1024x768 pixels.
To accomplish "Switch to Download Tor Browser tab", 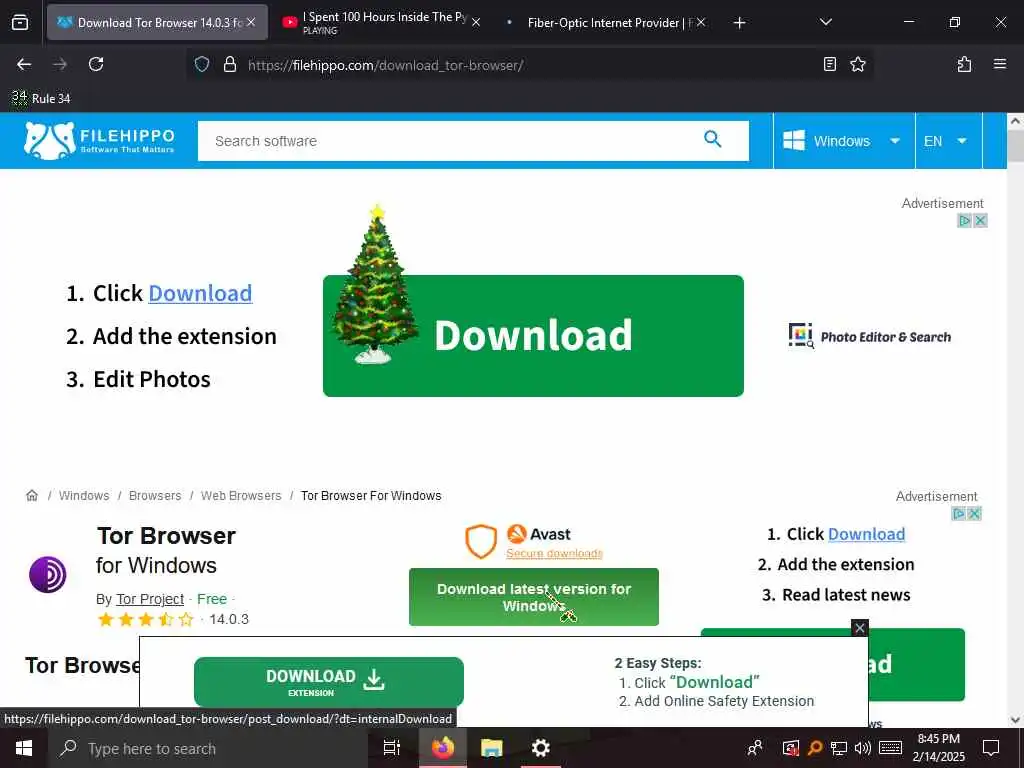I will tap(157, 22).
